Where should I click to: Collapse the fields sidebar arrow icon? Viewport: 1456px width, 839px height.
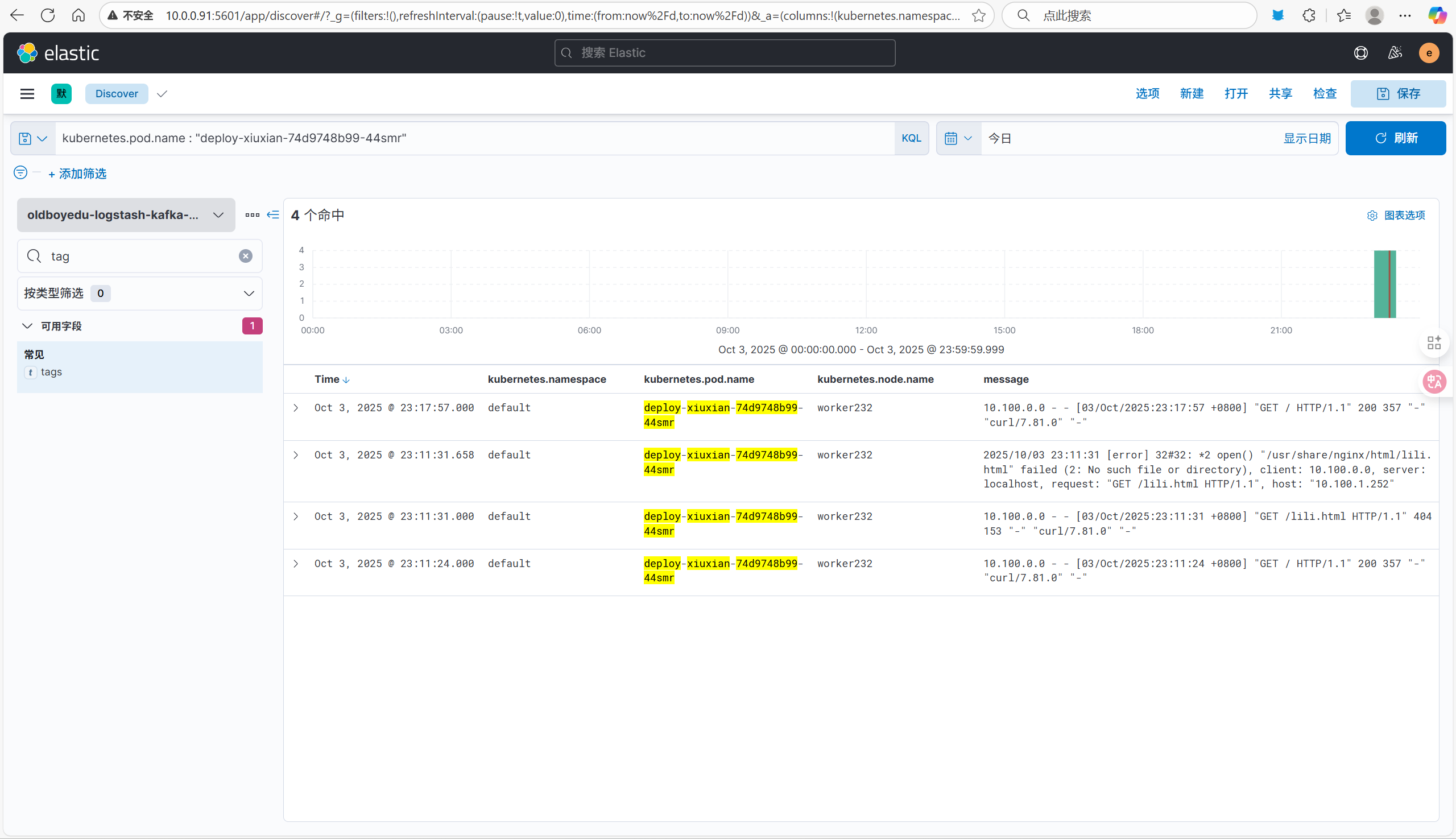273,215
